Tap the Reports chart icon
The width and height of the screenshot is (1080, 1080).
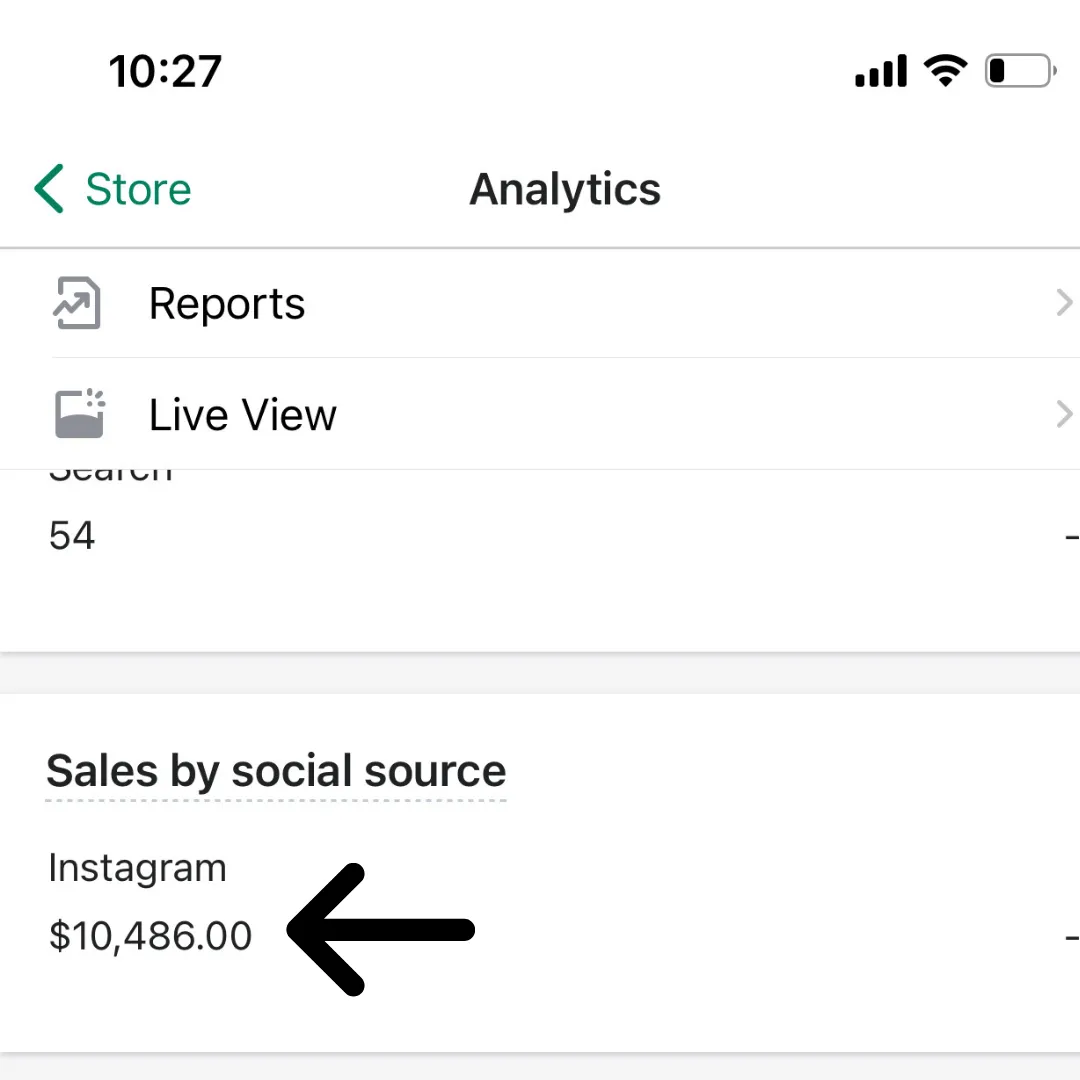(77, 303)
